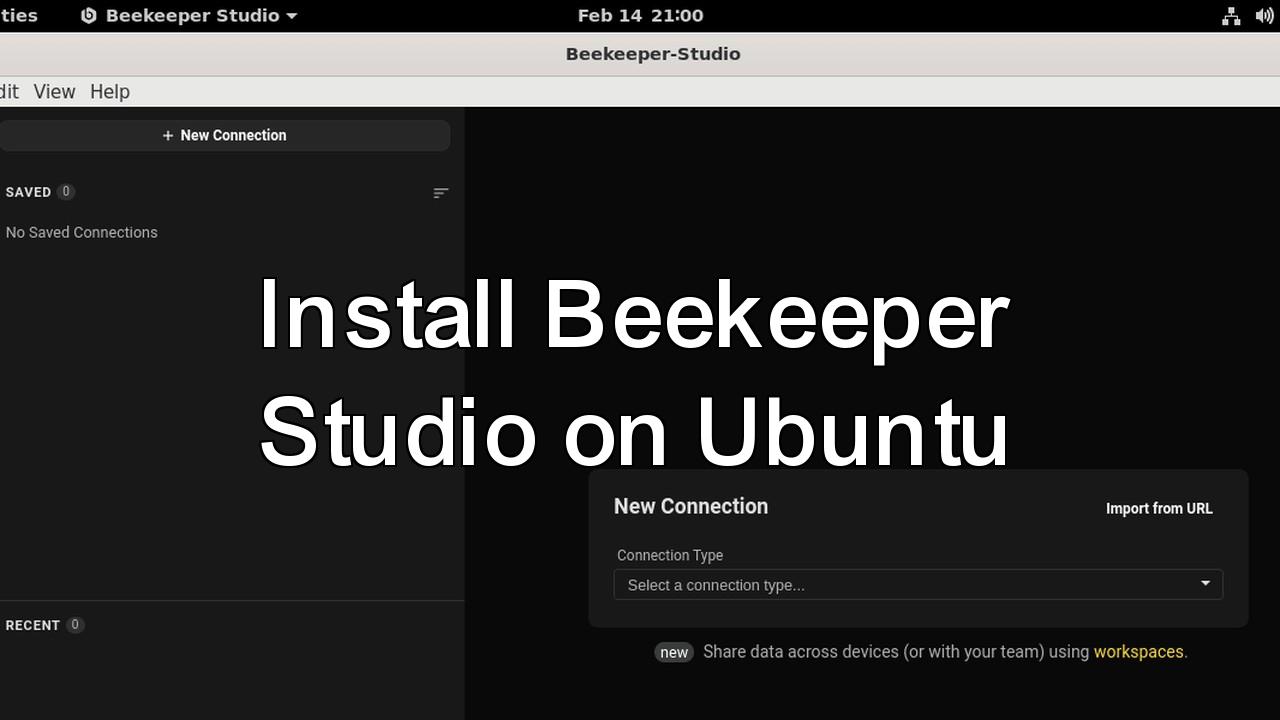Click the RECENT section header
The image size is (1280, 720).
[x=33, y=625]
